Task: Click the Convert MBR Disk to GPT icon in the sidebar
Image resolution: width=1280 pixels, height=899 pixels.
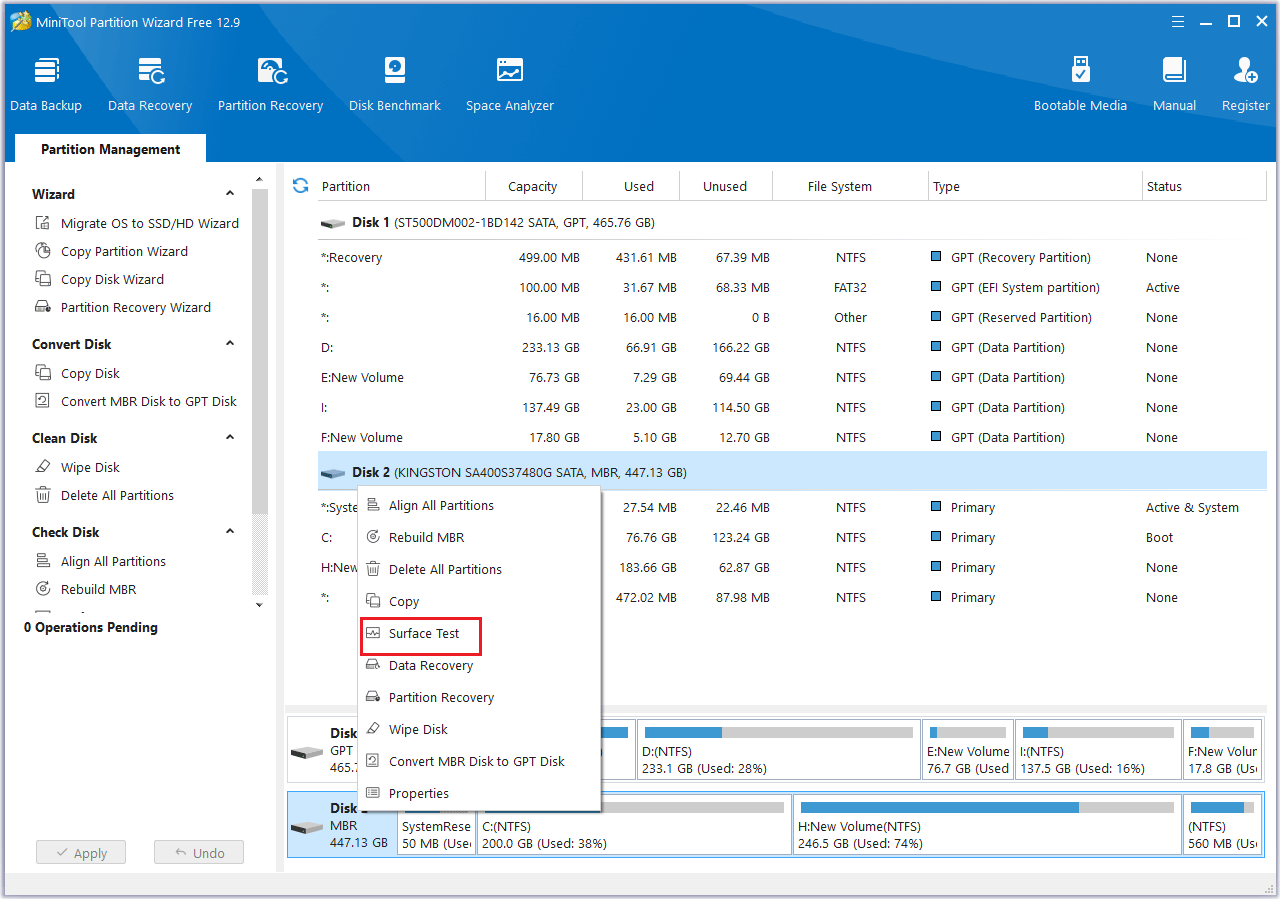Action: tap(43, 401)
